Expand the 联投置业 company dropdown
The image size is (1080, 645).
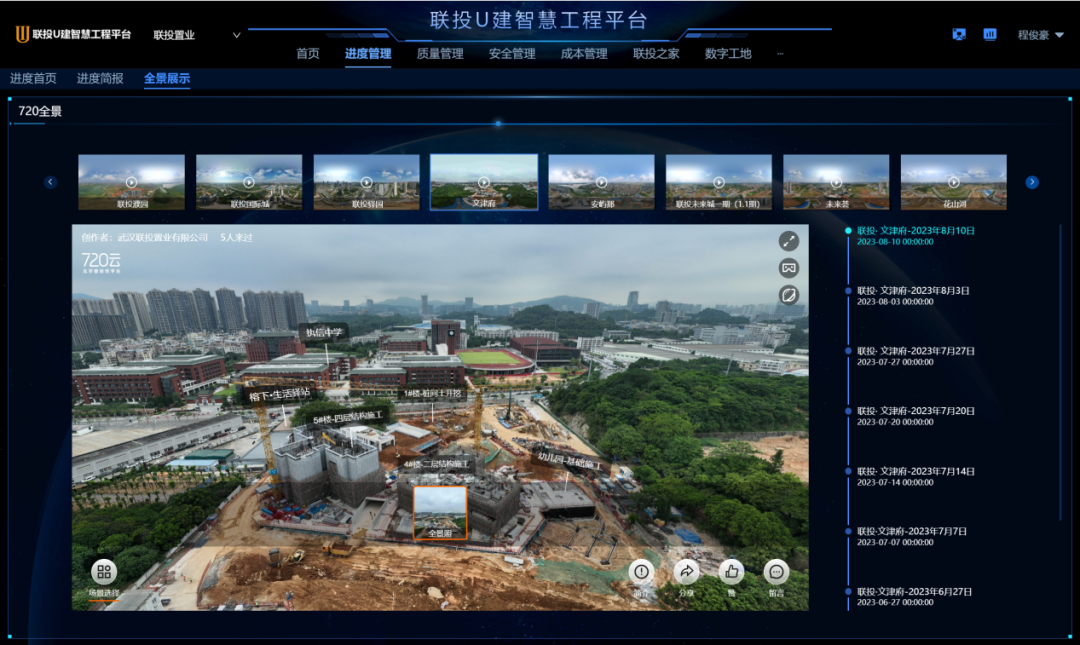click(x=237, y=35)
